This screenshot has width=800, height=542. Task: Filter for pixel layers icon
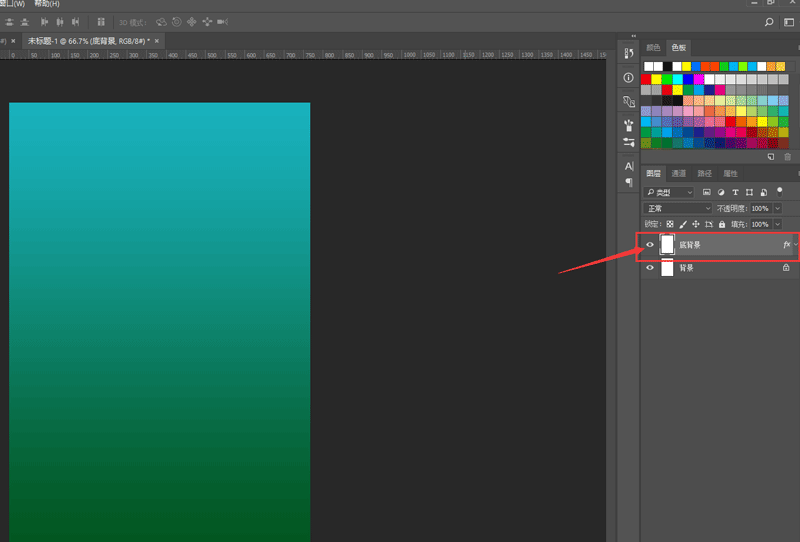coord(707,192)
